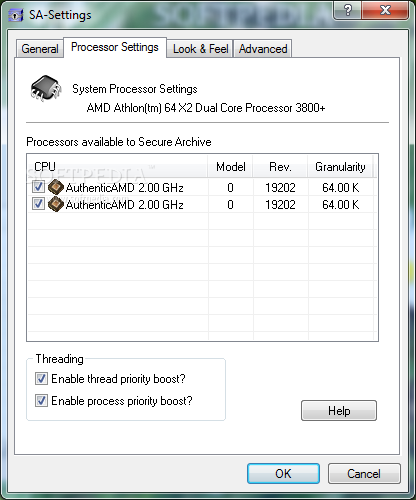Click the second AuthenticAMD CPU chip icon

point(56,204)
